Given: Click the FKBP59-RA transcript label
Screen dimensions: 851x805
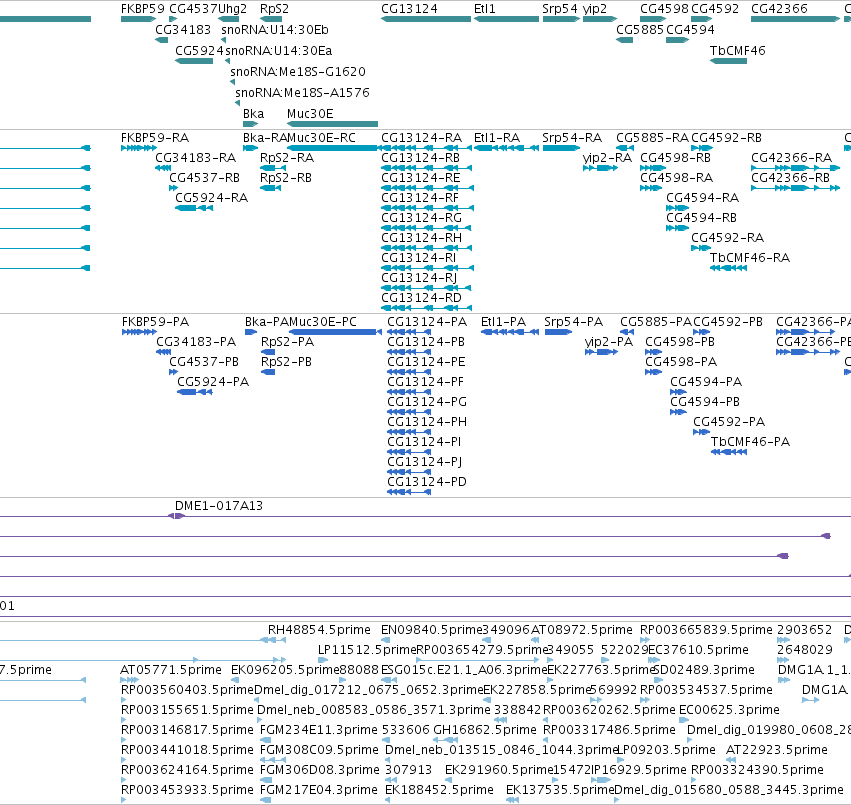Looking at the screenshot, I should (155, 138).
